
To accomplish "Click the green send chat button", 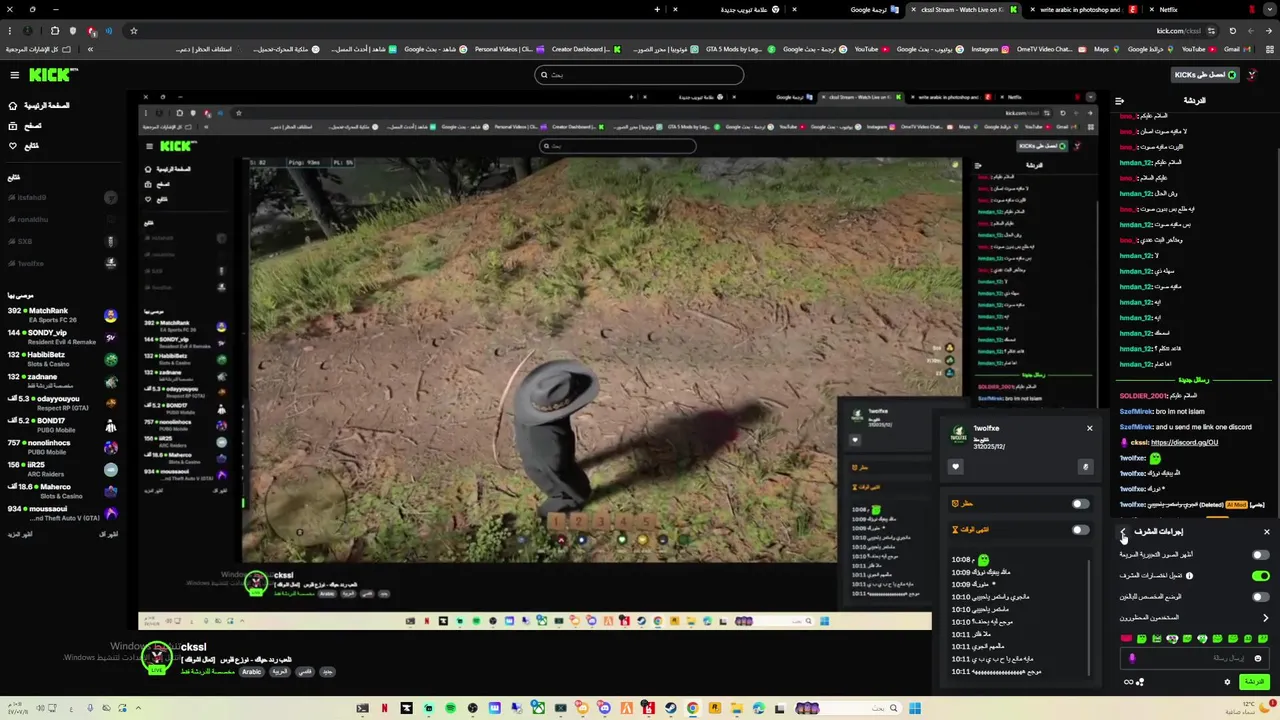I will pos(1253,682).
